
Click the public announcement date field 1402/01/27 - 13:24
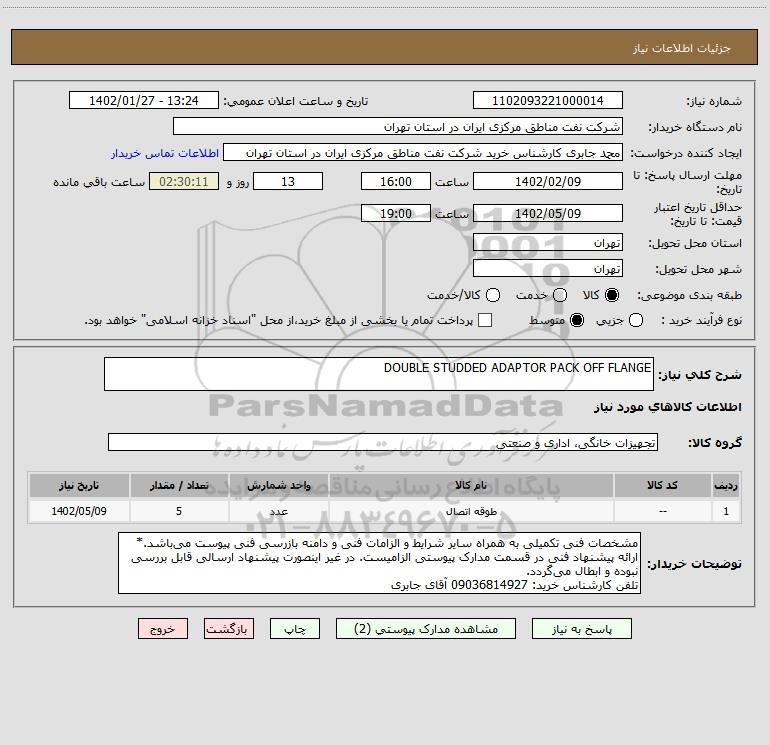tap(144, 100)
